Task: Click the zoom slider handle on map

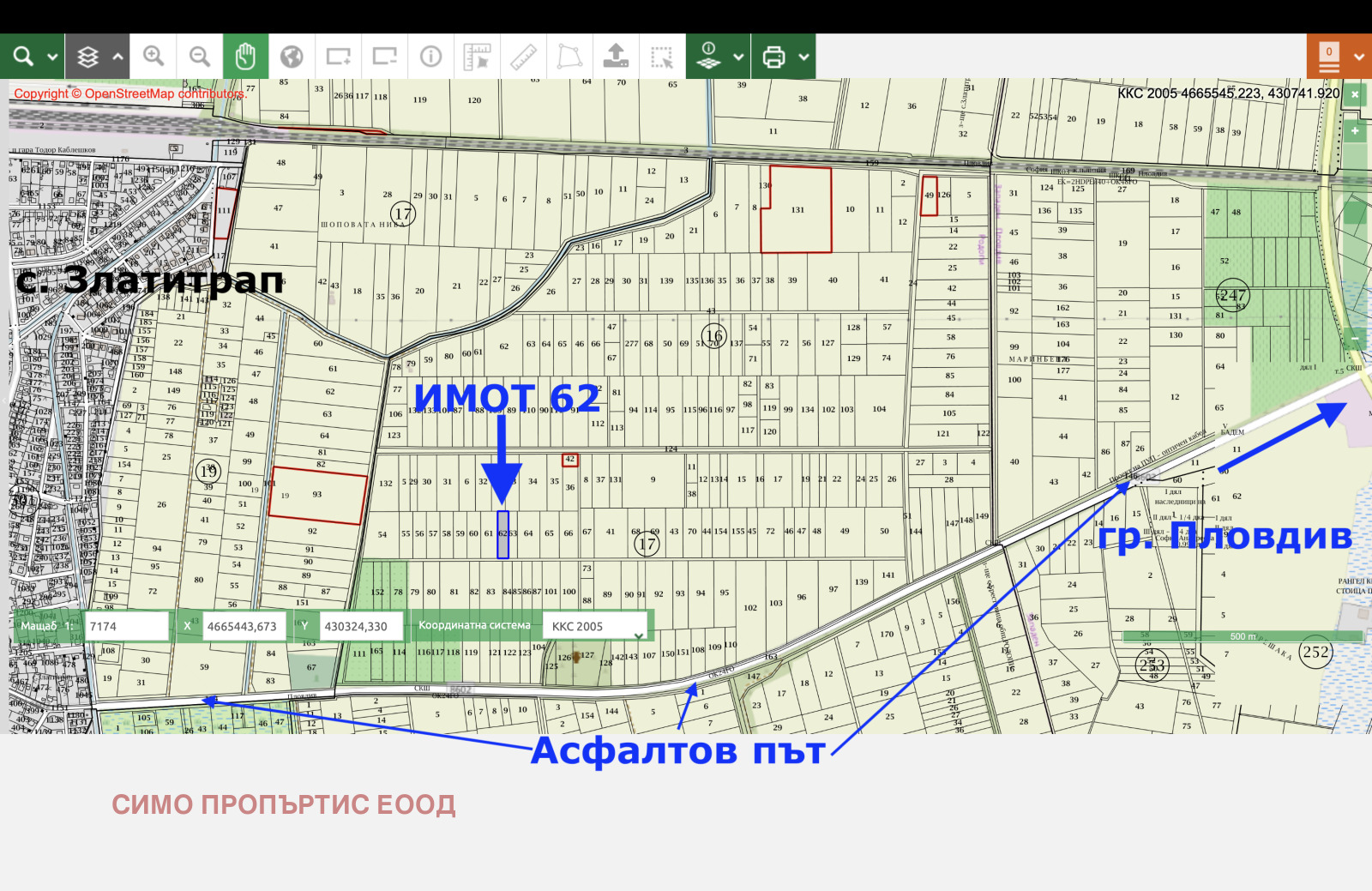Action: point(1355,211)
